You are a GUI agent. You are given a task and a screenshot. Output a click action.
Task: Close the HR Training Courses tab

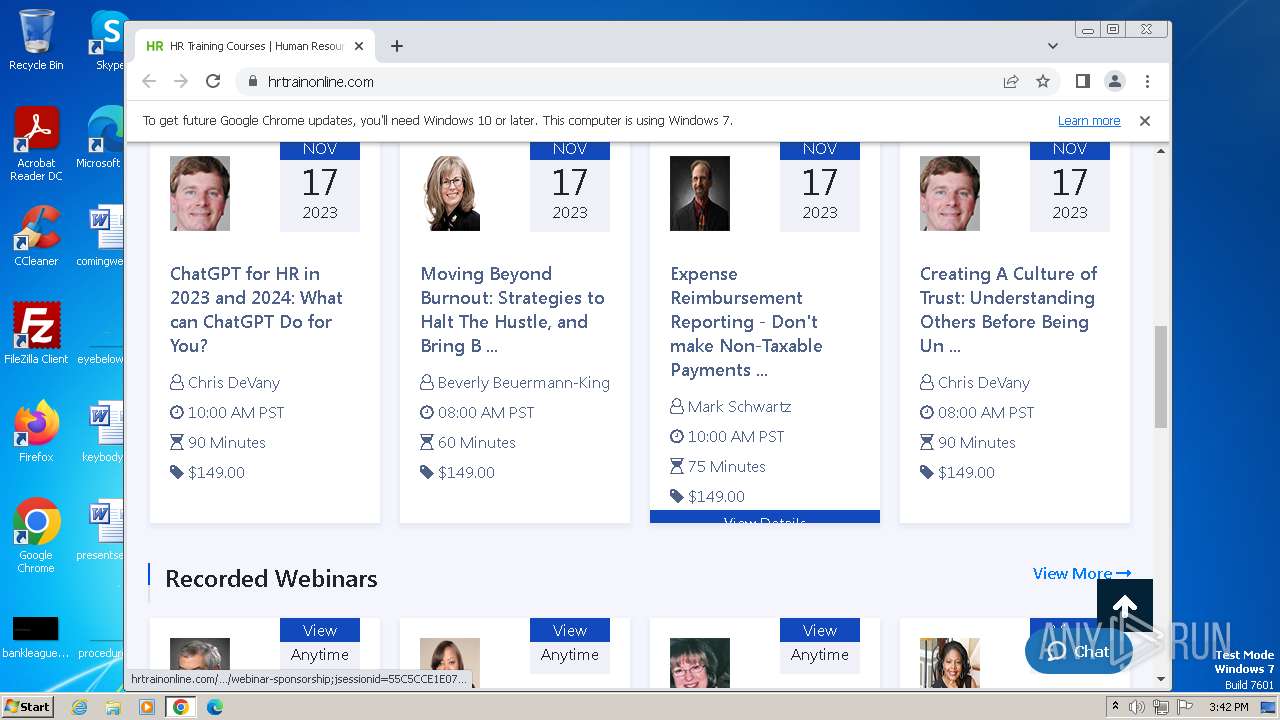pos(359,46)
